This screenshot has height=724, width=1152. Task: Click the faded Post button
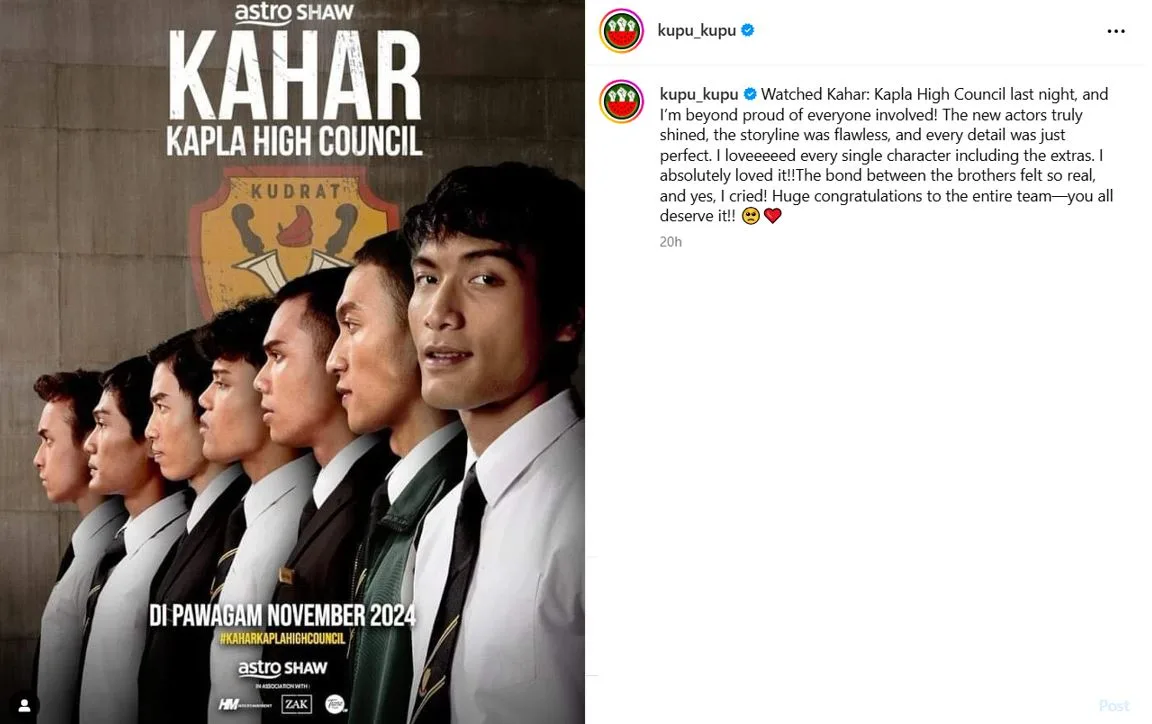point(1114,706)
